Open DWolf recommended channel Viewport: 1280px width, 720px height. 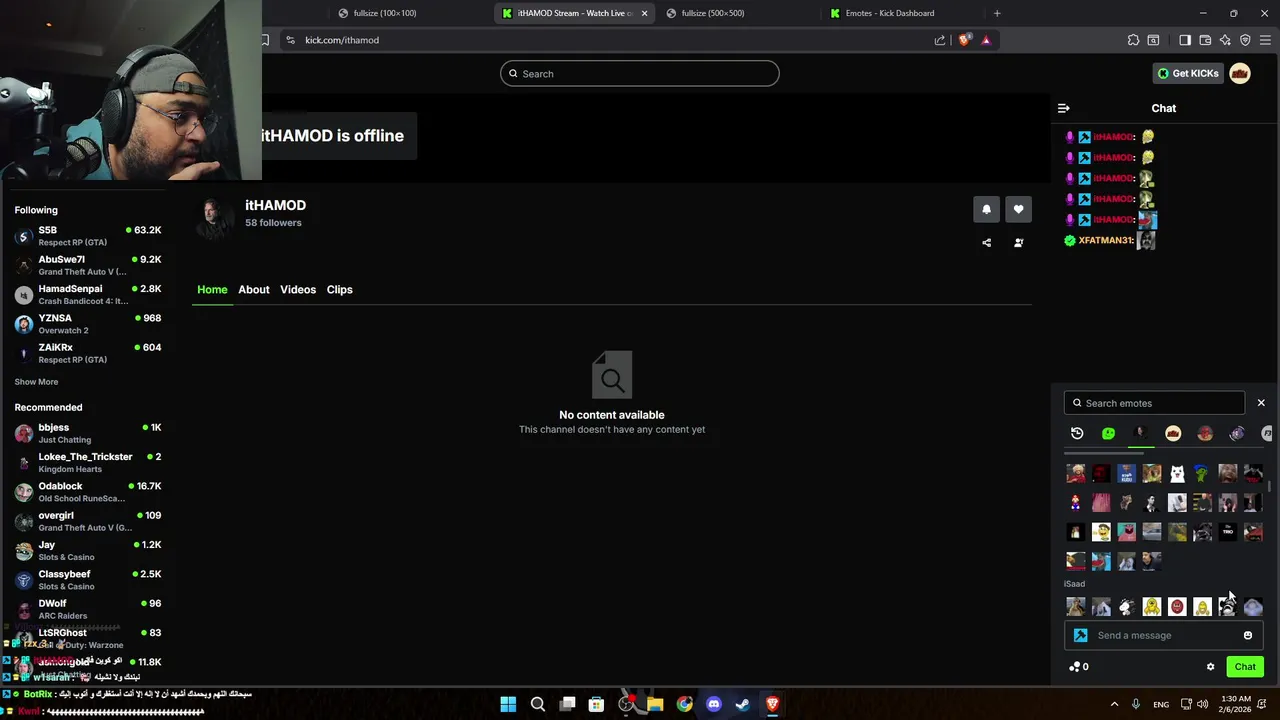pos(87,609)
